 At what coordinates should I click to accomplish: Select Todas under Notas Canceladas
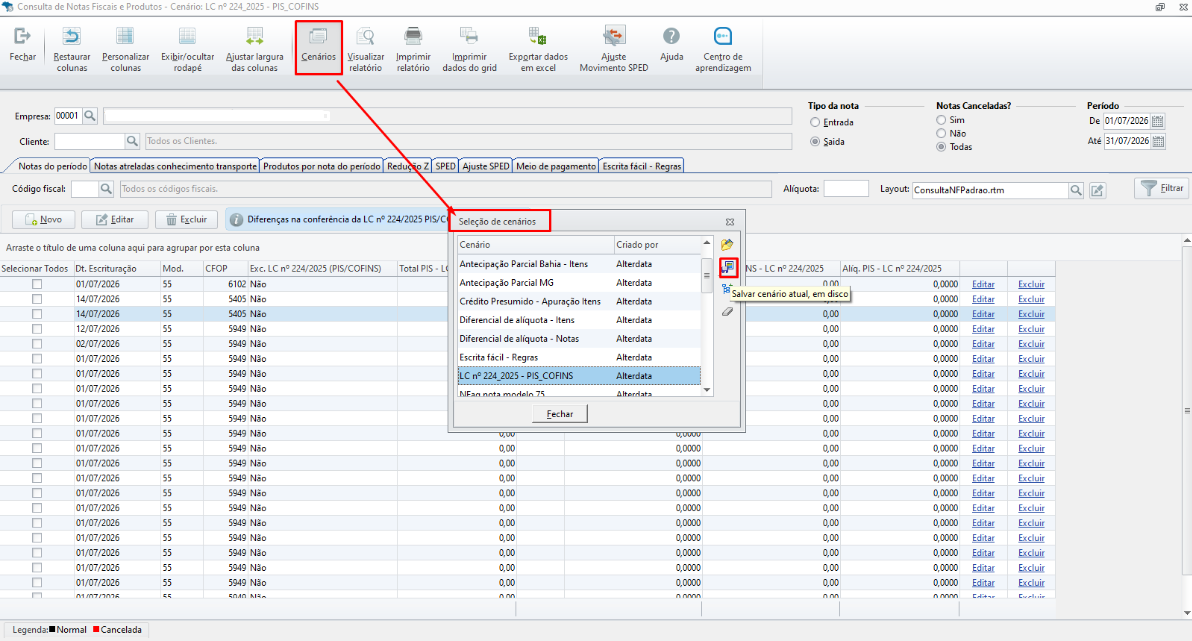coord(941,147)
